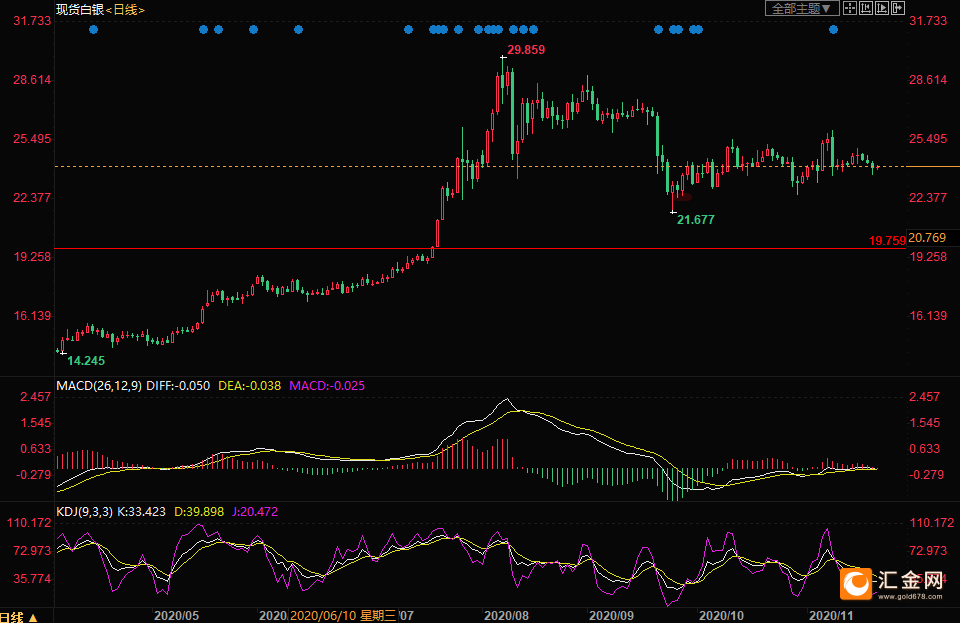Click the DEA:-0.038 value

pyautogui.click(x=250, y=386)
